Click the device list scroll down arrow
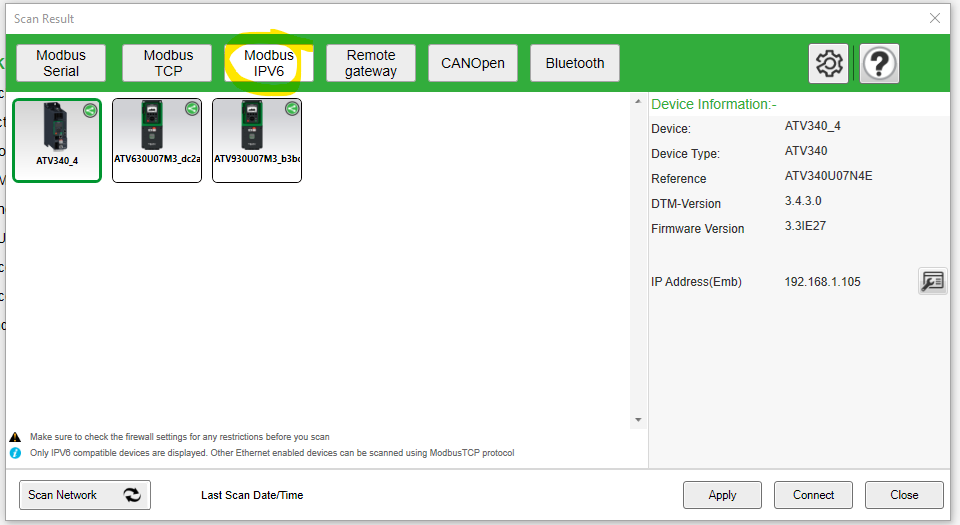The image size is (960, 525). click(638, 420)
